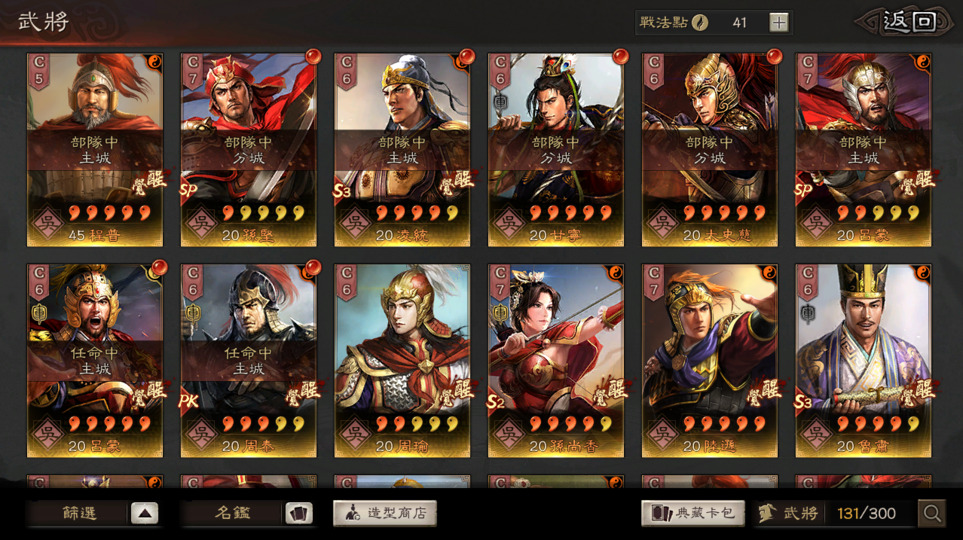This screenshot has height=540, width=963.
Task: Open the 名鑑 catalog
Action: coord(232,513)
